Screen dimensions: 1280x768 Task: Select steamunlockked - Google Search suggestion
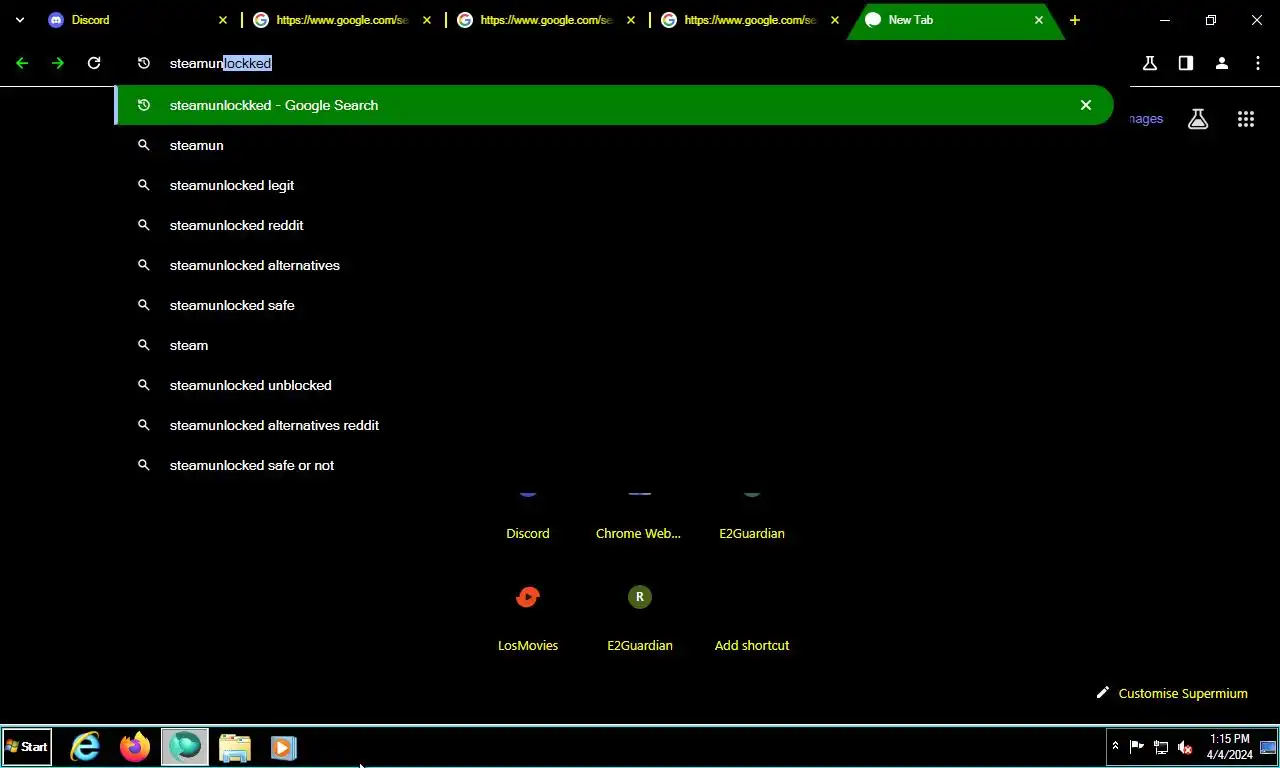pyautogui.click(x=614, y=105)
